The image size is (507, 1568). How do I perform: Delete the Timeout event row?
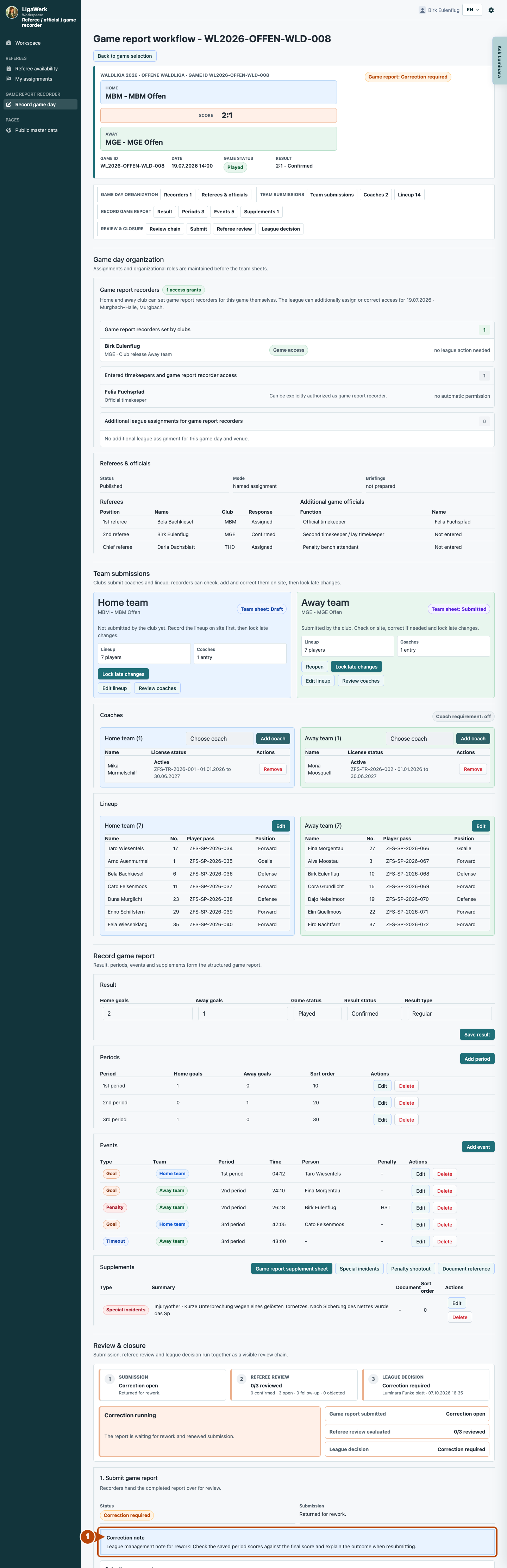click(x=445, y=1242)
